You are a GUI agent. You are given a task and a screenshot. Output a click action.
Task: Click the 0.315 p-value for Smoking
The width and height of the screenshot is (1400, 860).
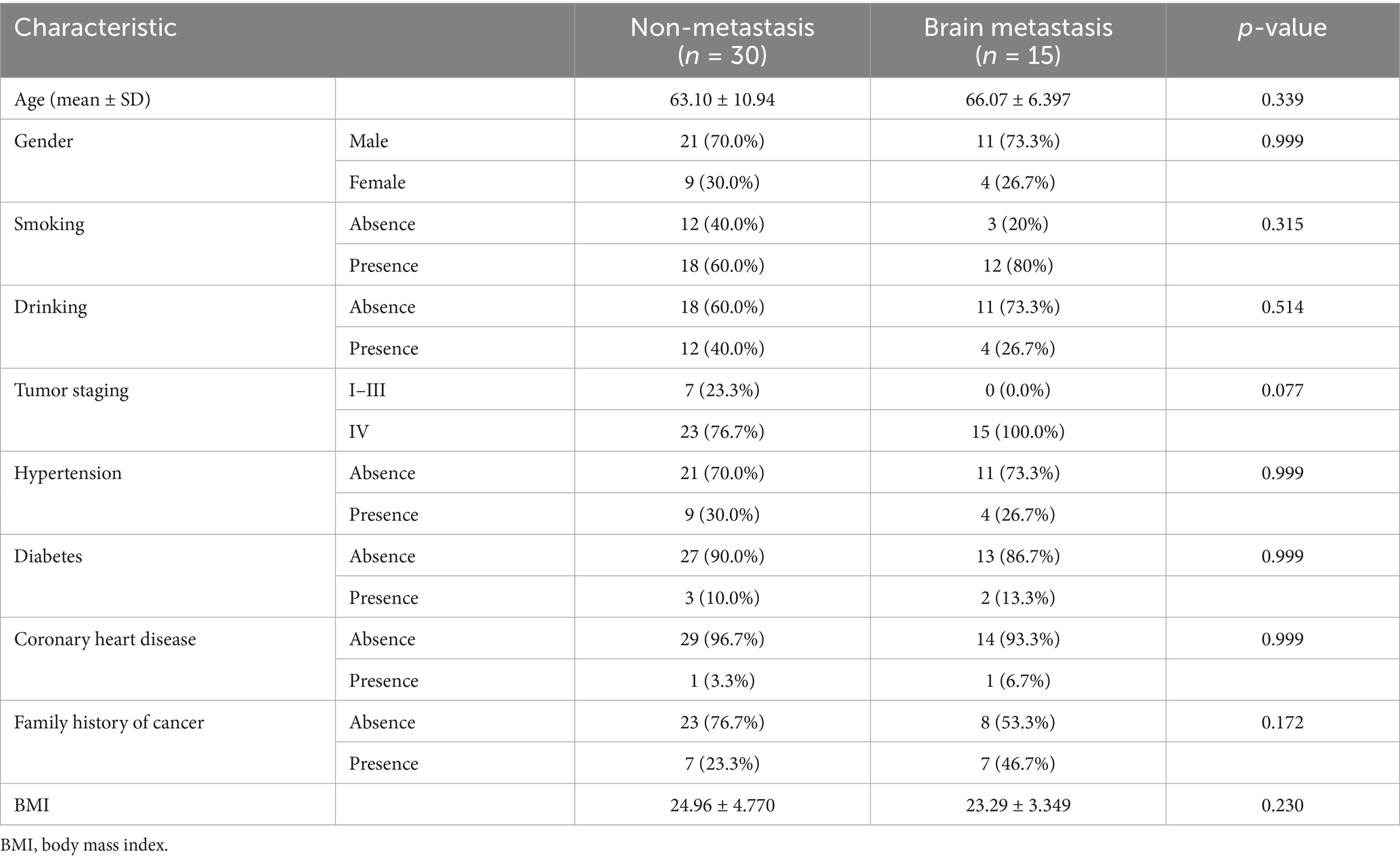pyautogui.click(x=1282, y=224)
